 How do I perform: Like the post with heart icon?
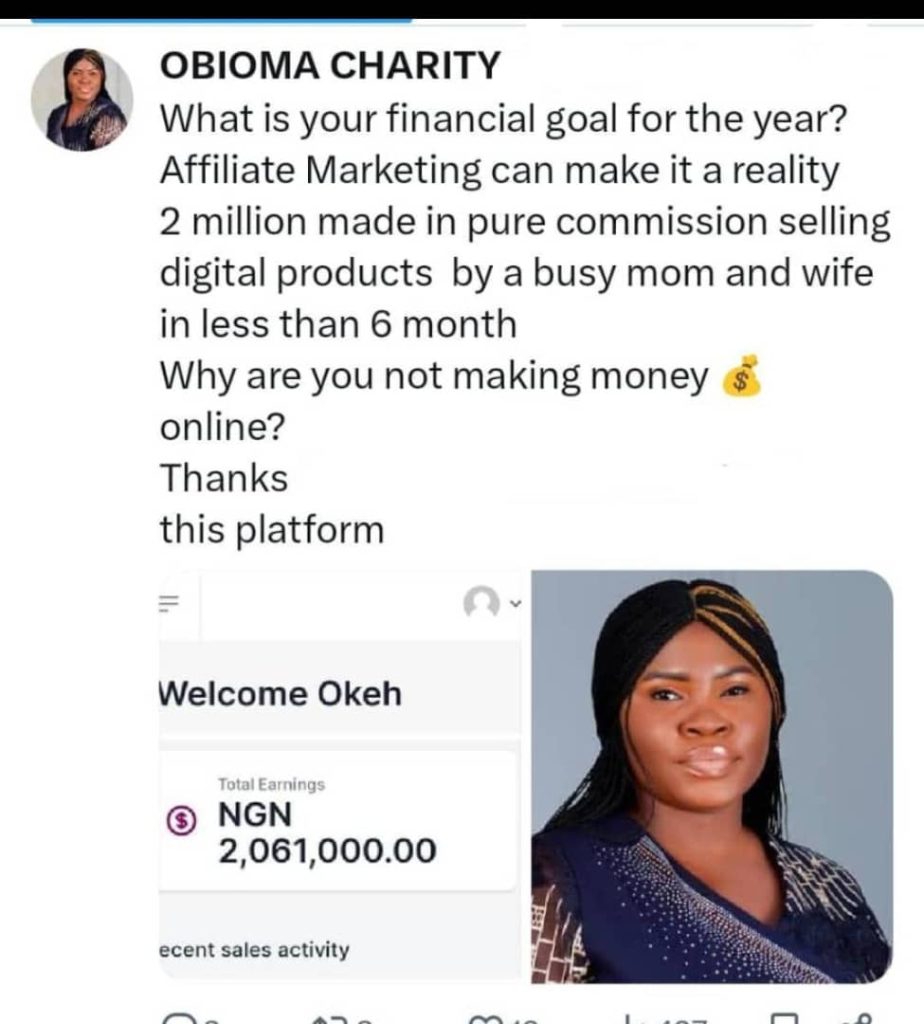pyautogui.click(x=486, y=1019)
